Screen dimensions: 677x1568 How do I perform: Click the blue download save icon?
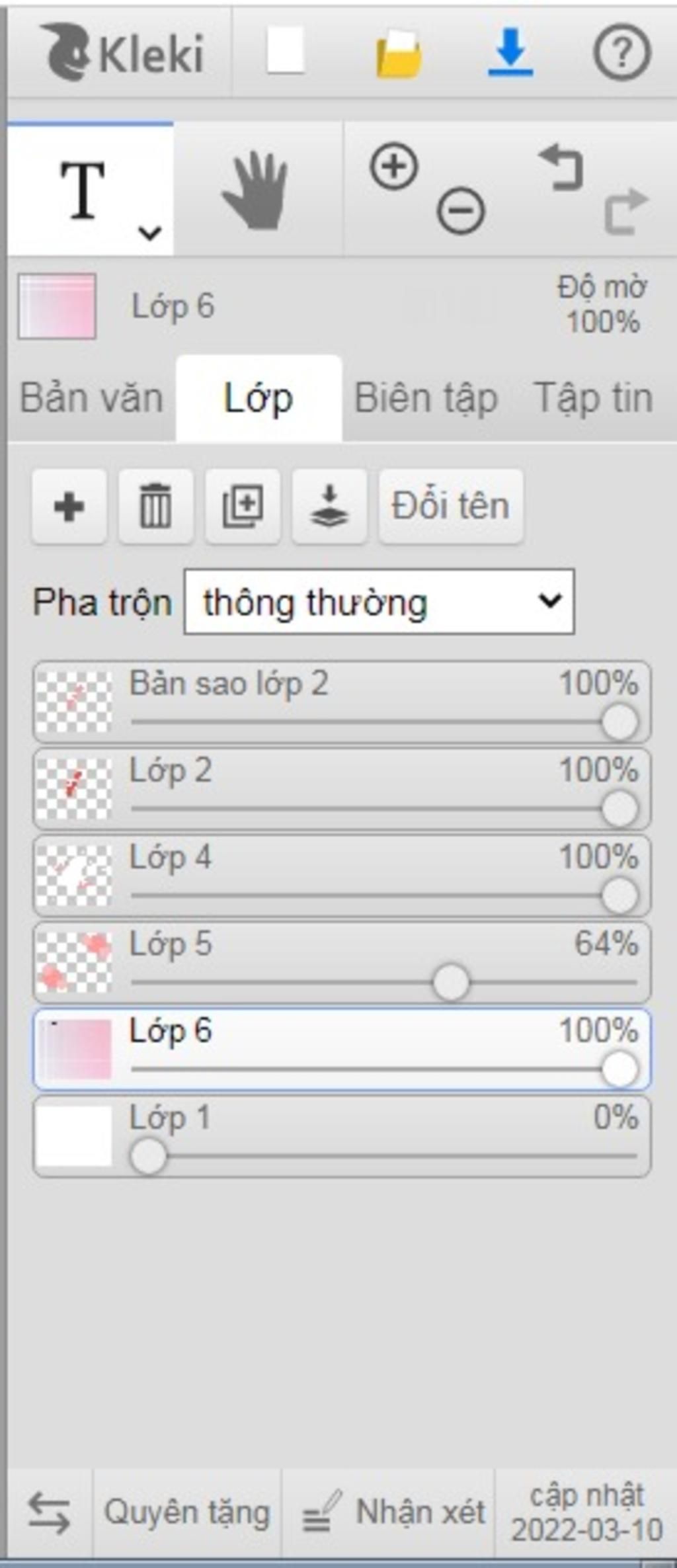[510, 52]
